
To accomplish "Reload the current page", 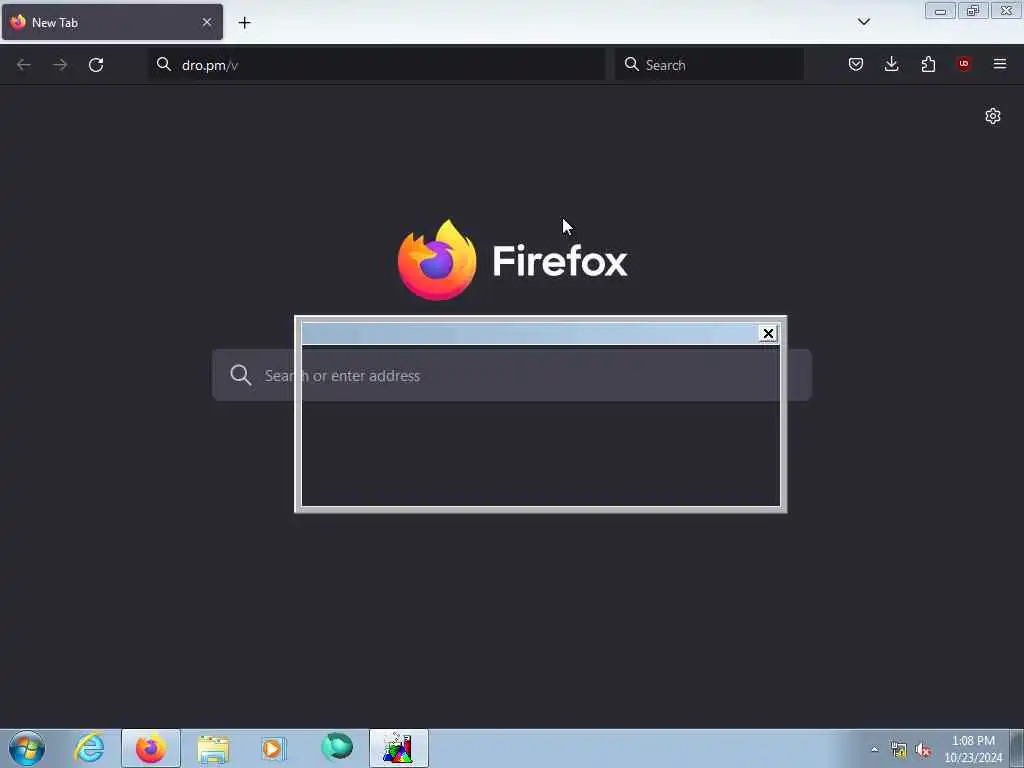I will click(x=96, y=65).
